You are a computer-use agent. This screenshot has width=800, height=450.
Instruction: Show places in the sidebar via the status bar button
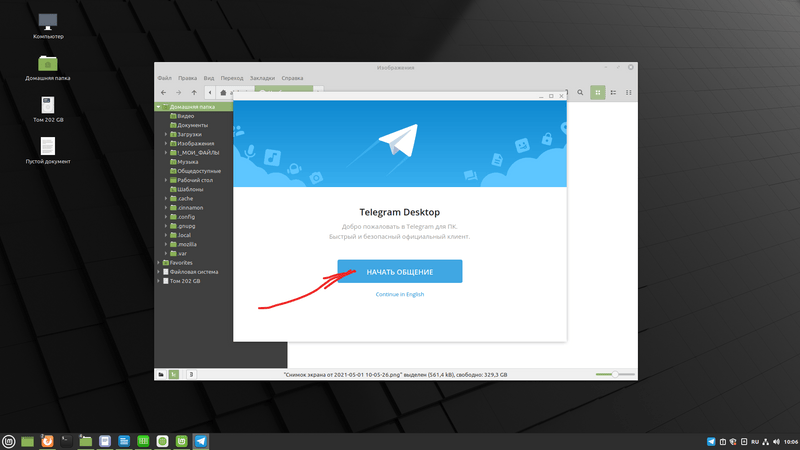(161, 374)
